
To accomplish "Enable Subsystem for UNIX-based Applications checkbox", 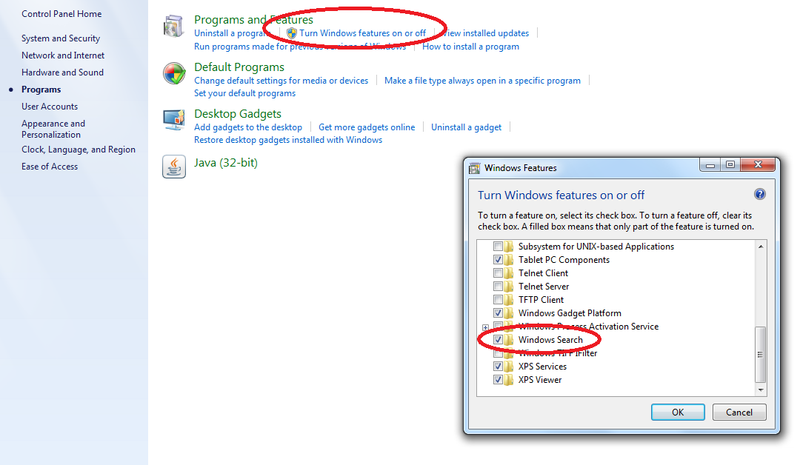I will [x=498, y=247].
